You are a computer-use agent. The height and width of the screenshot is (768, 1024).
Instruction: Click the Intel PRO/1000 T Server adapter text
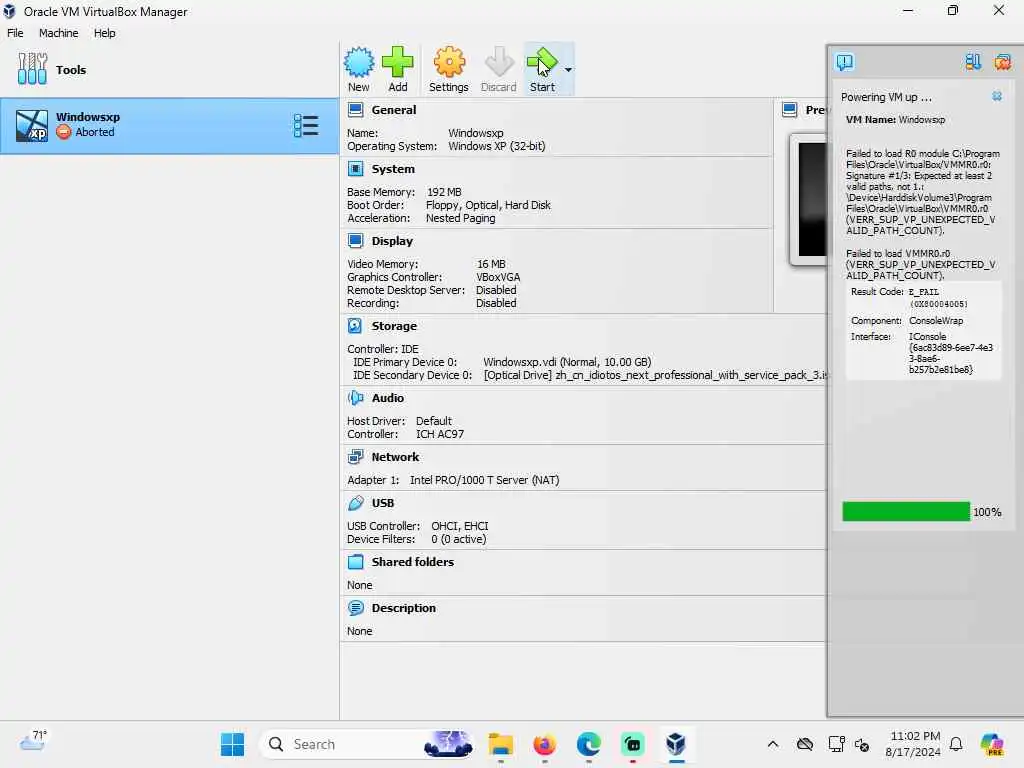pyautogui.click(x=484, y=480)
